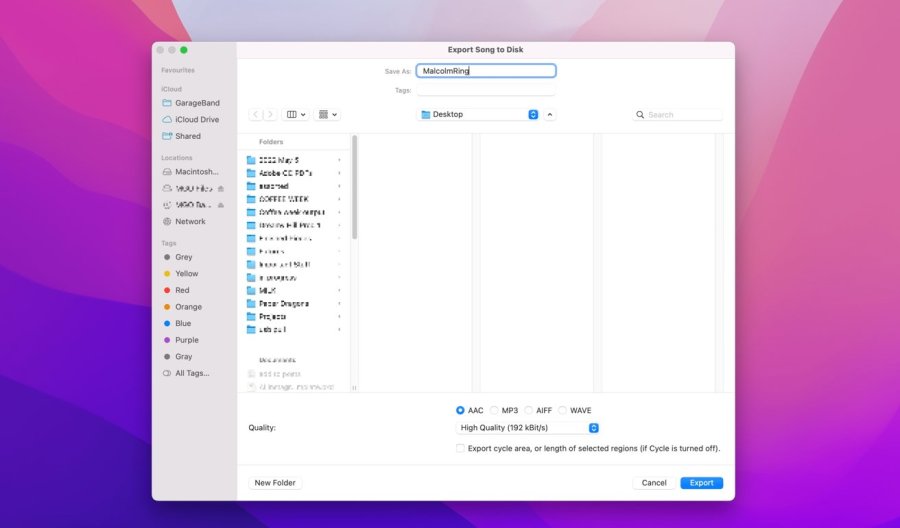Click the Paper Dragons folder icon
The height and width of the screenshot is (528, 900).
point(251,304)
